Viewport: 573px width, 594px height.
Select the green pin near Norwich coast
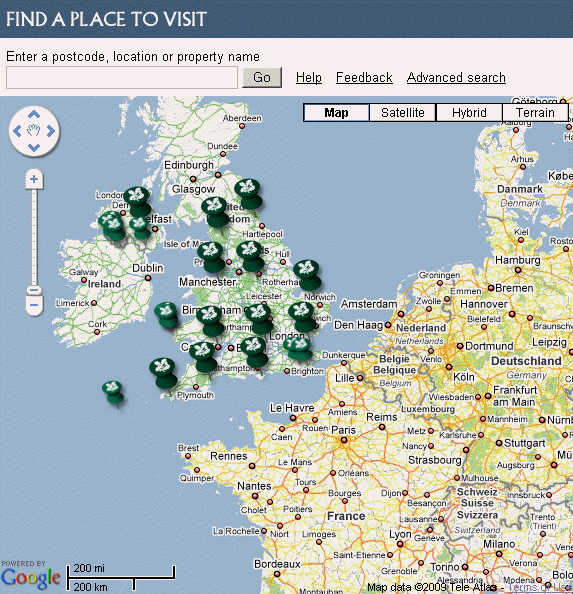coord(308,275)
